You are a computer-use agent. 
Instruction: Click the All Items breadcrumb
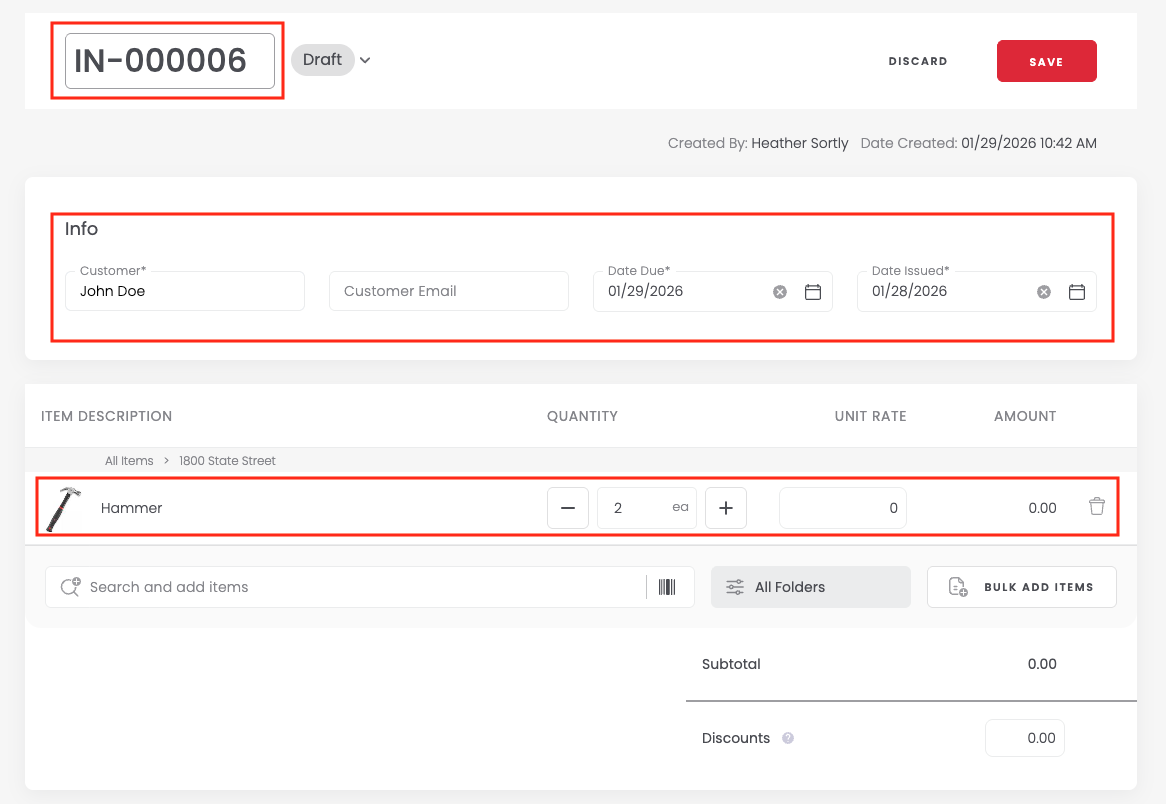[x=129, y=461]
